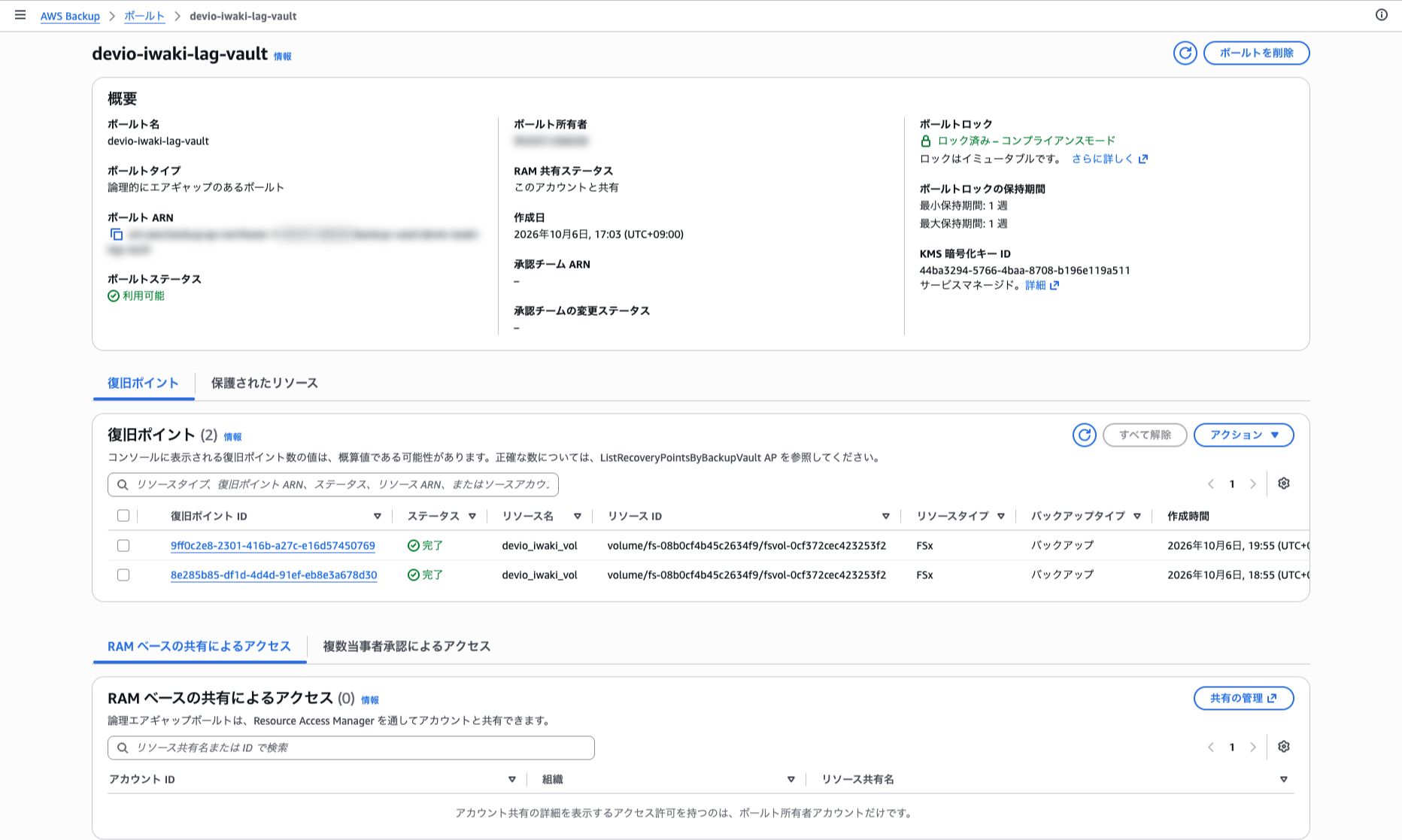Image resolution: width=1402 pixels, height=840 pixels.
Task: Open recovery points table settings gear
Action: coord(1284,484)
